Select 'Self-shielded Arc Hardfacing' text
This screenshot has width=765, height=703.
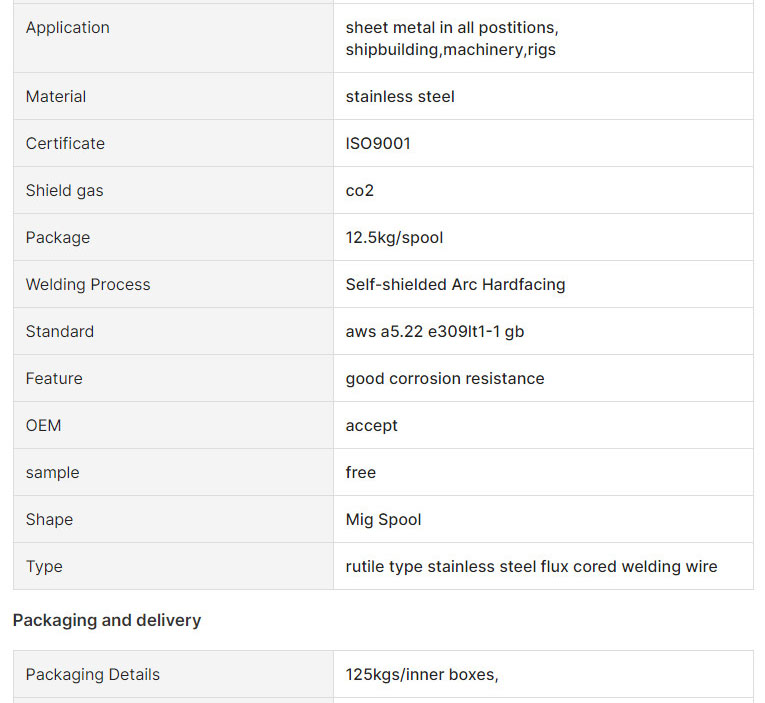click(x=455, y=285)
